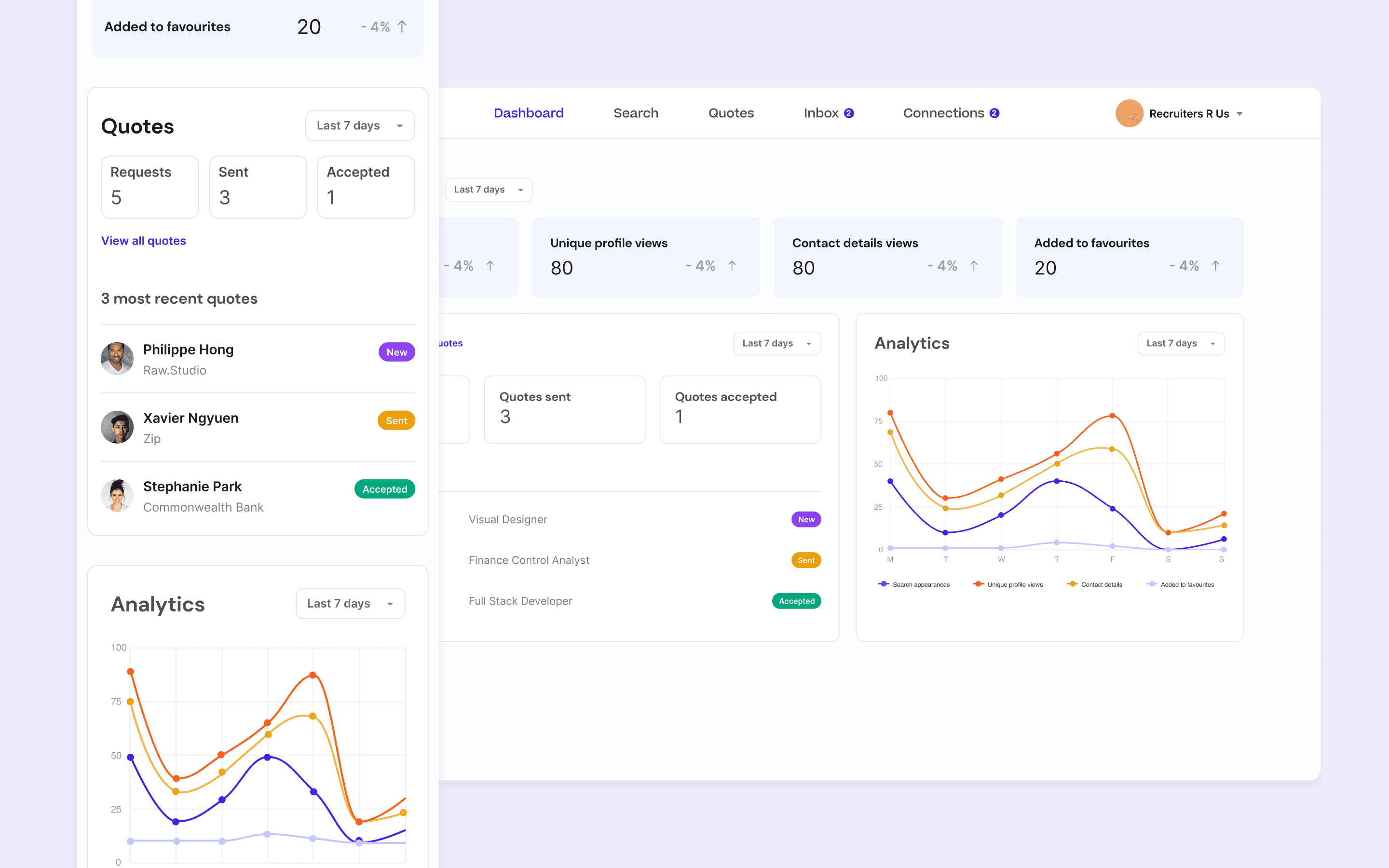Click the Recruiters R Us orange avatar
1389x868 pixels.
tap(1129, 113)
